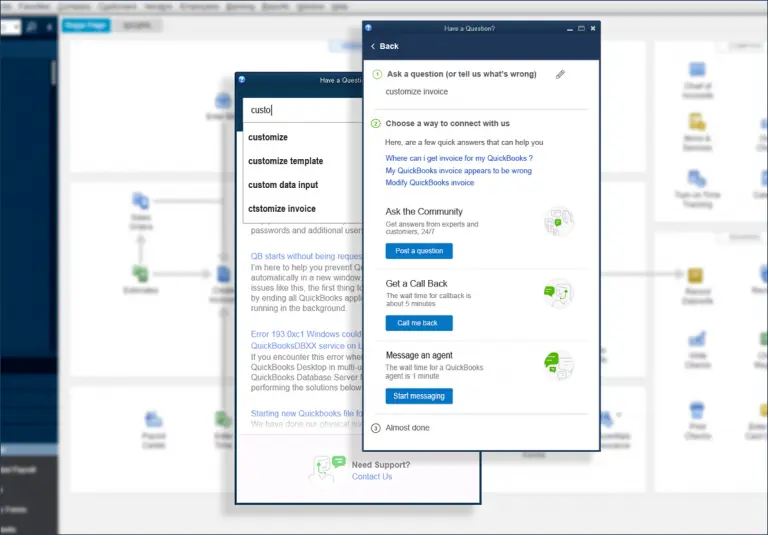Click the help question-mark icon in front window title
This screenshot has height=535, width=768.
[x=368, y=28]
